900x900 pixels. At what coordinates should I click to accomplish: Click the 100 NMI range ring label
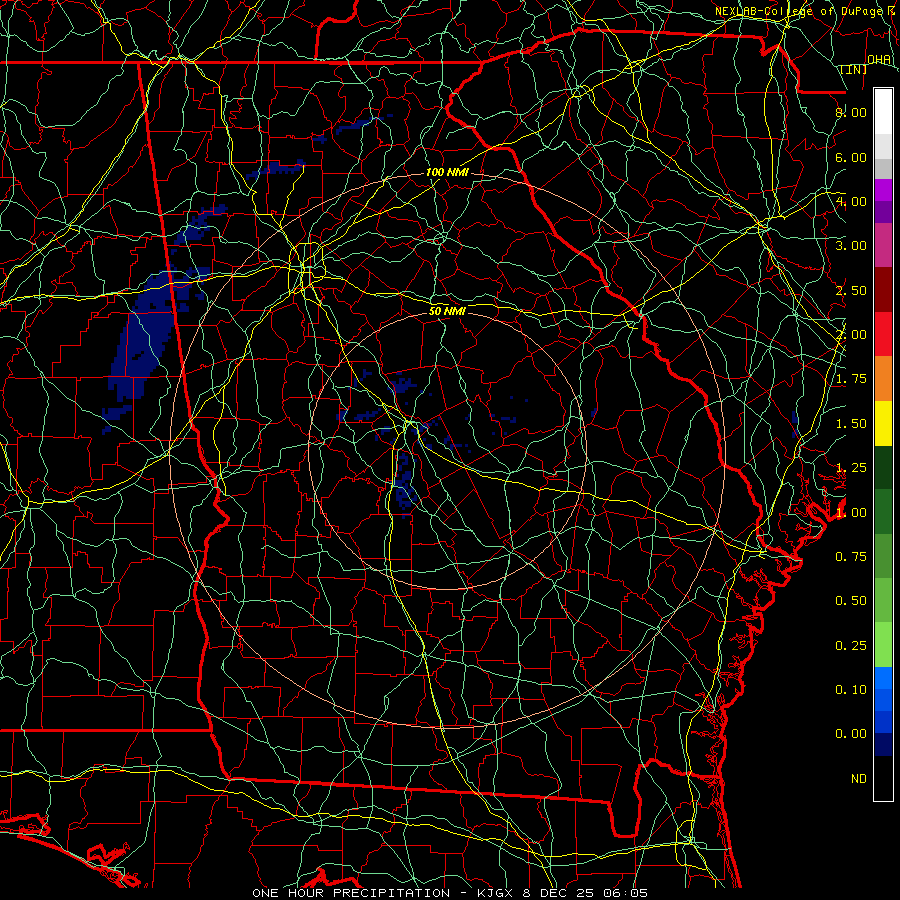447,172
